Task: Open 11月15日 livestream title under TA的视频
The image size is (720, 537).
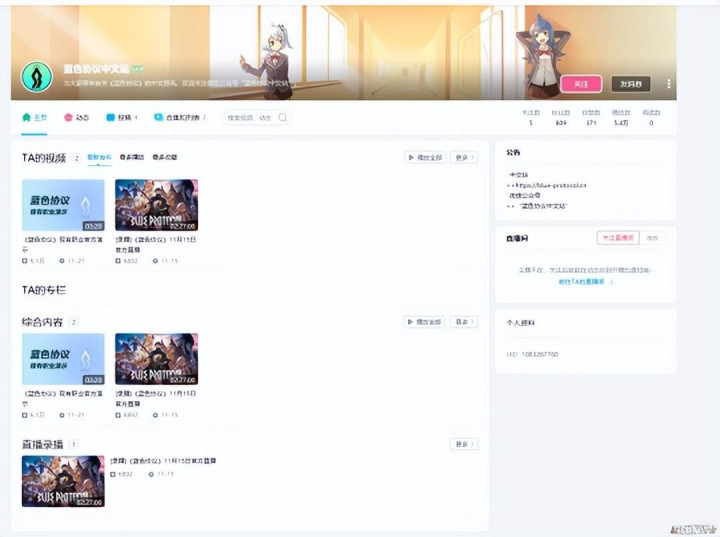Action: click(x=156, y=244)
